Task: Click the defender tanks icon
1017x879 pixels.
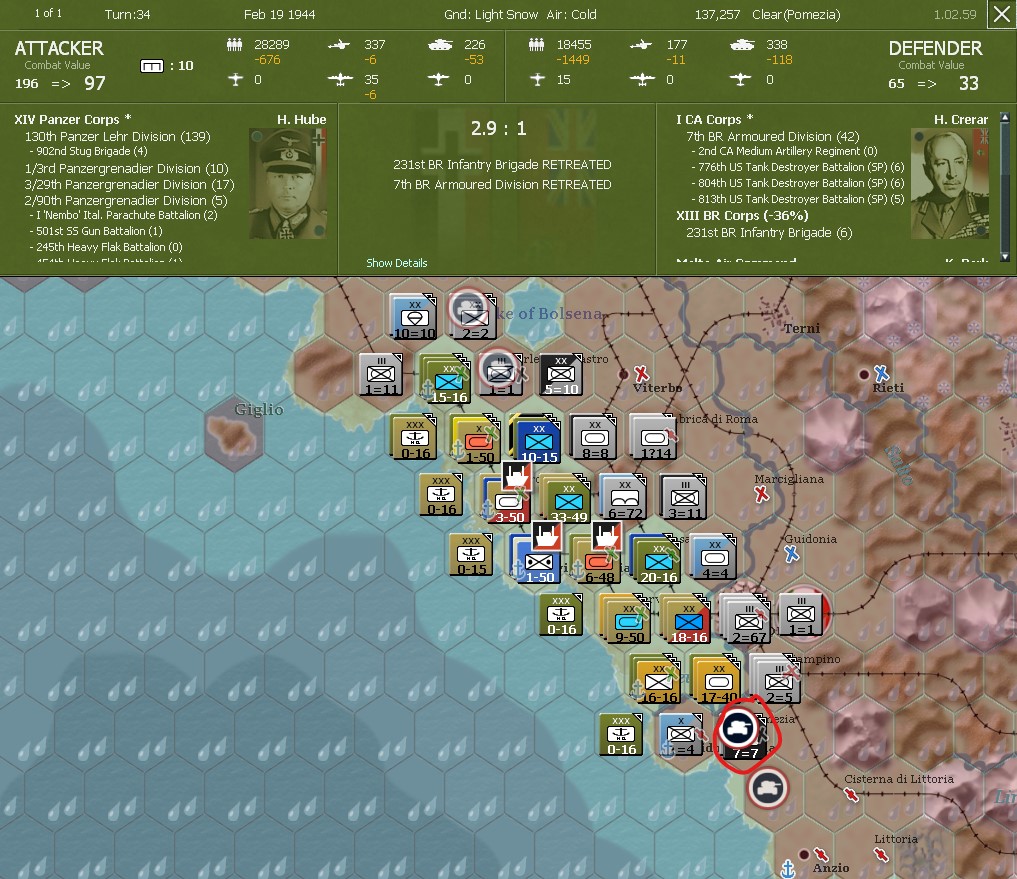Action: pyautogui.click(x=742, y=45)
